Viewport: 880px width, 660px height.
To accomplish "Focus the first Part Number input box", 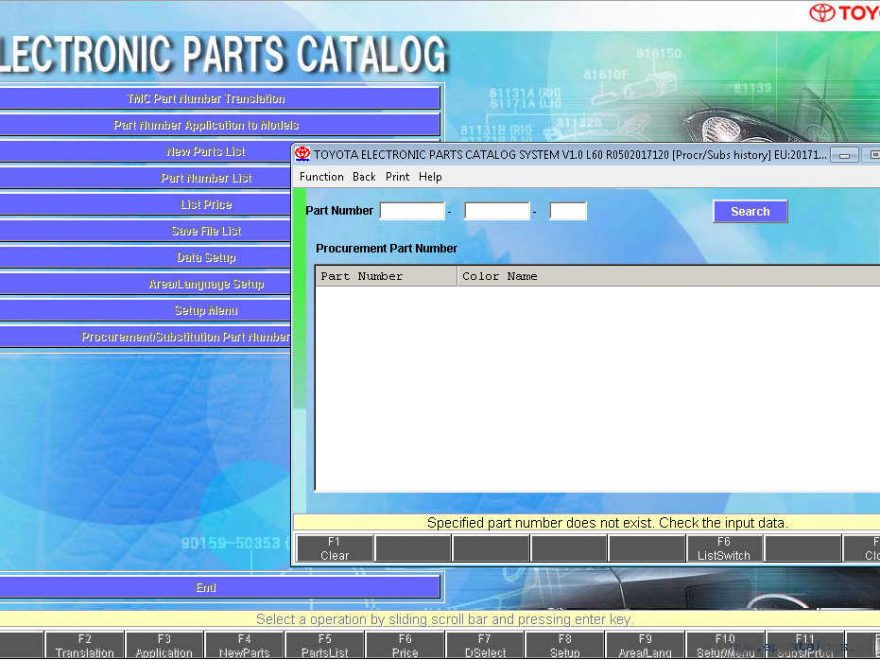I will 412,211.
